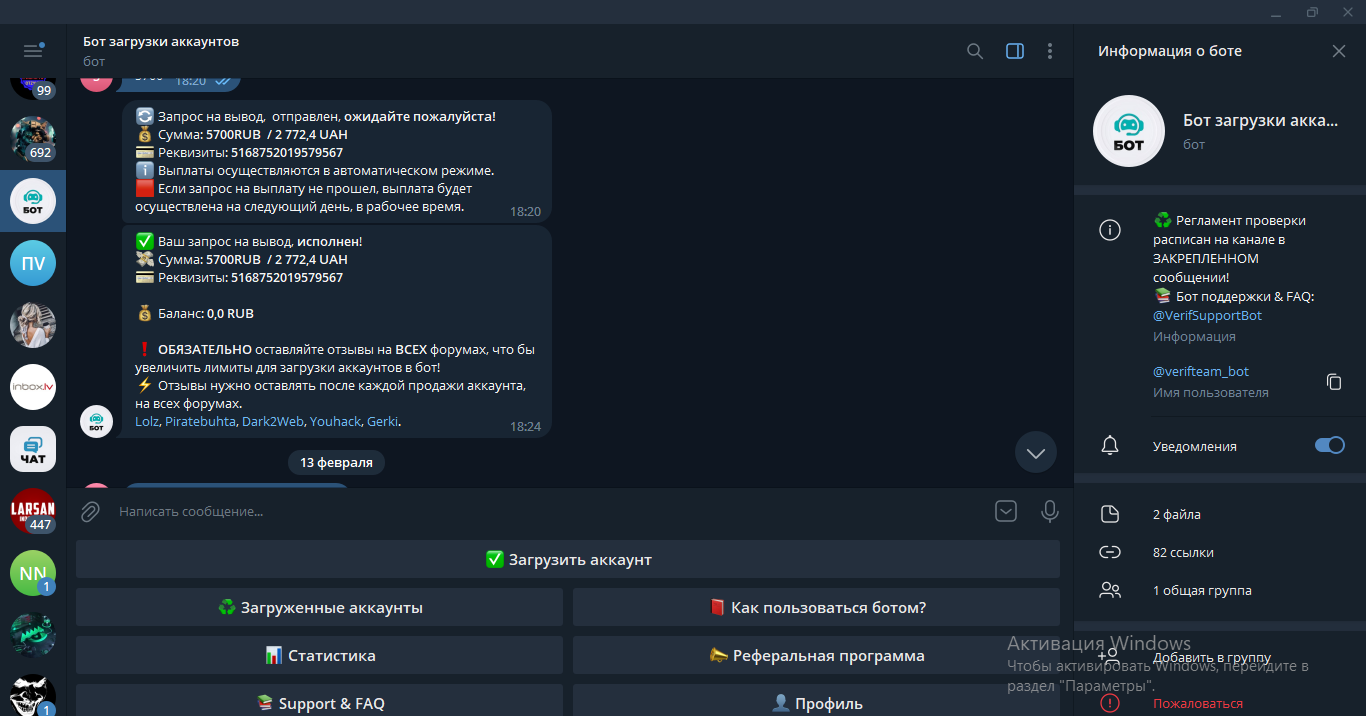Image resolution: width=1366 pixels, height=716 pixels.
Task: Open the LARSAN chat with 447 unread
Action: [33, 510]
